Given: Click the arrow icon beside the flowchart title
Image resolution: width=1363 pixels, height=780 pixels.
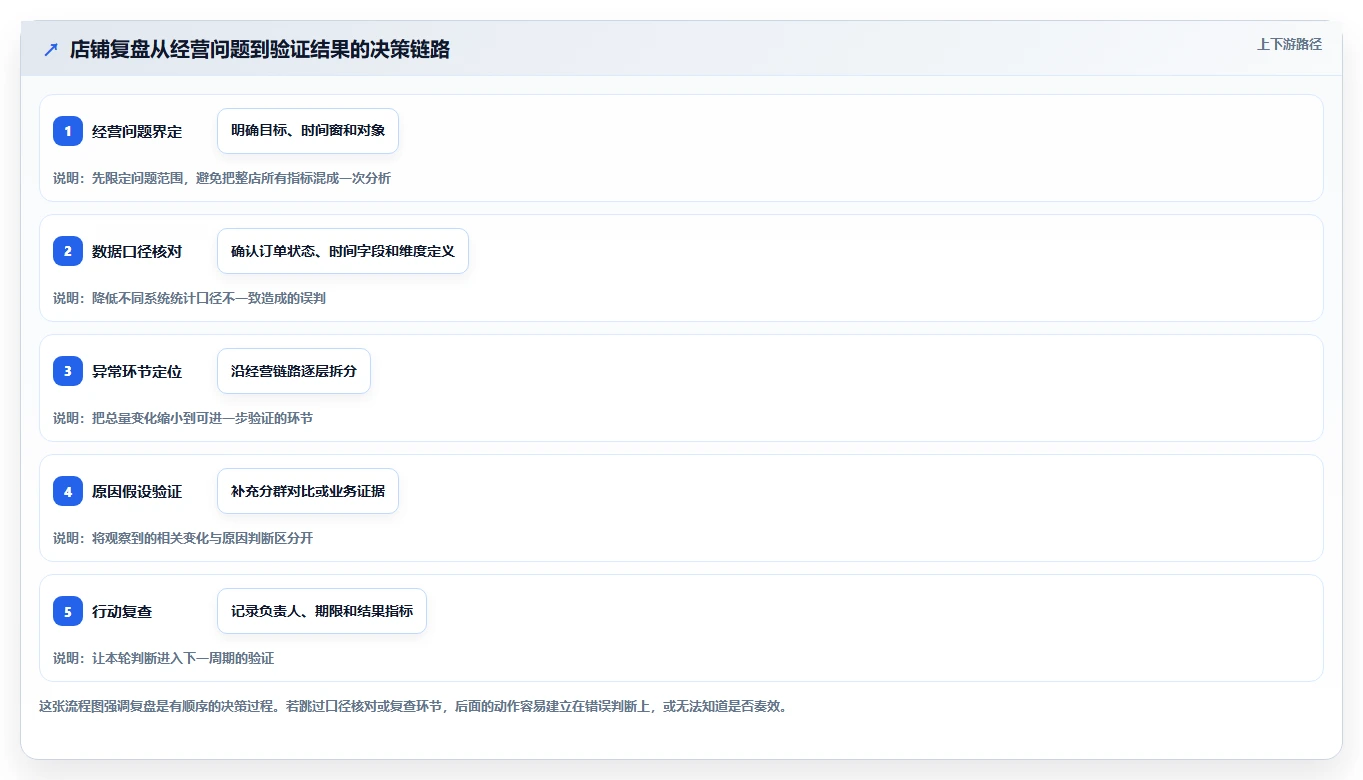Looking at the screenshot, I should [x=51, y=49].
